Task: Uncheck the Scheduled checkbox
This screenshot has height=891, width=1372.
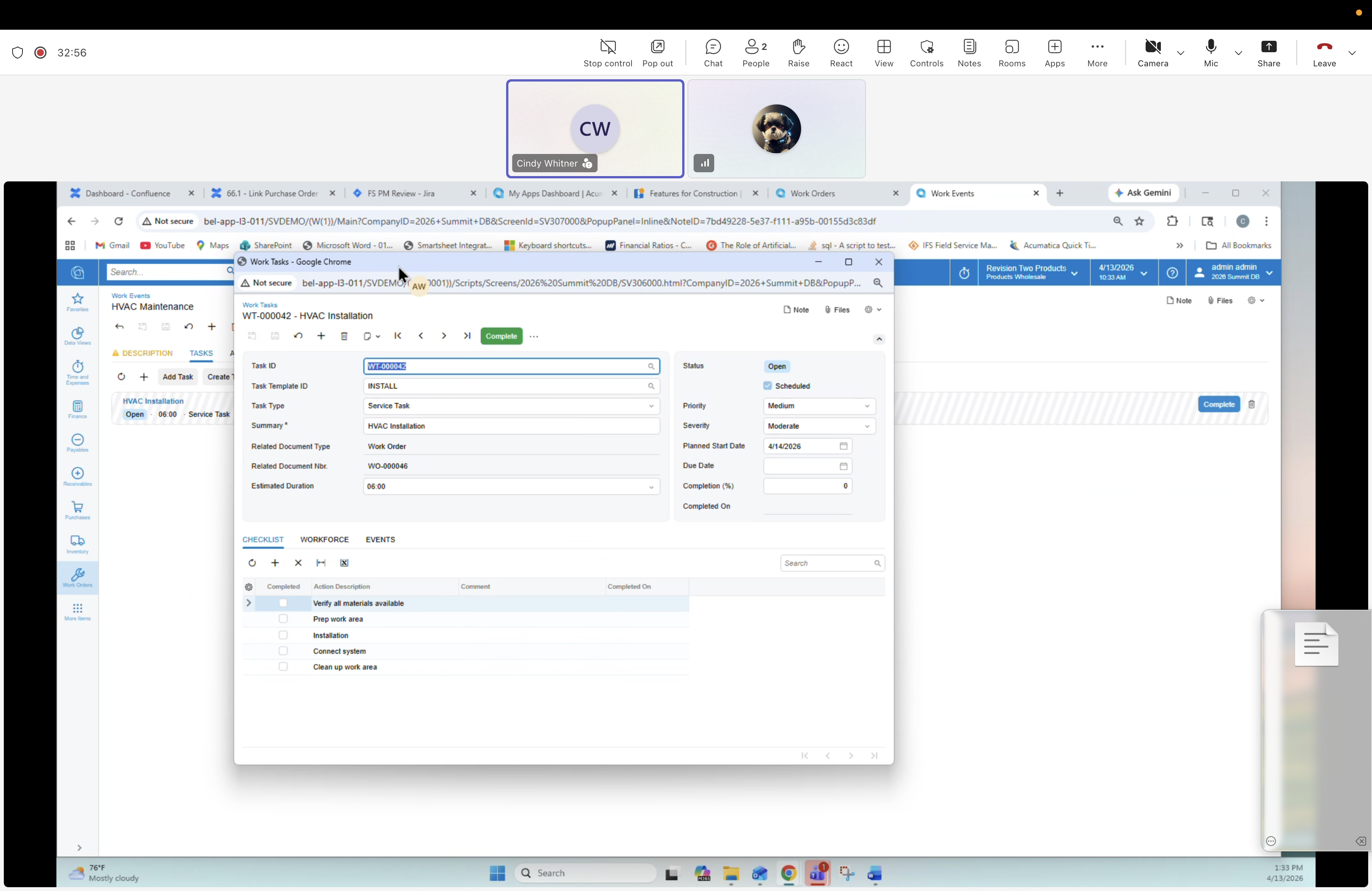Action: [768, 386]
